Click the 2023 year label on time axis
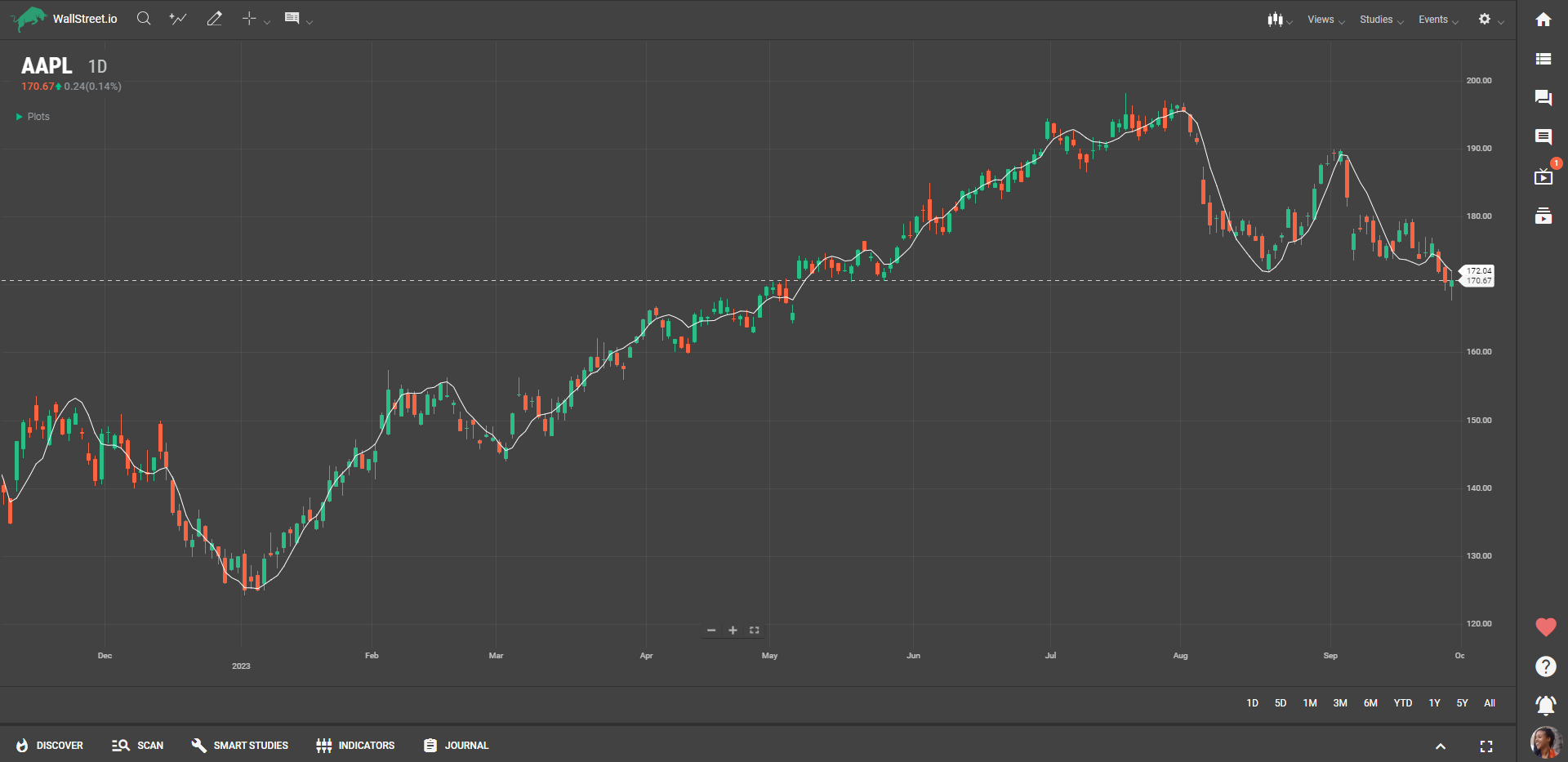This screenshot has width=1568, height=762. [x=241, y=666]
